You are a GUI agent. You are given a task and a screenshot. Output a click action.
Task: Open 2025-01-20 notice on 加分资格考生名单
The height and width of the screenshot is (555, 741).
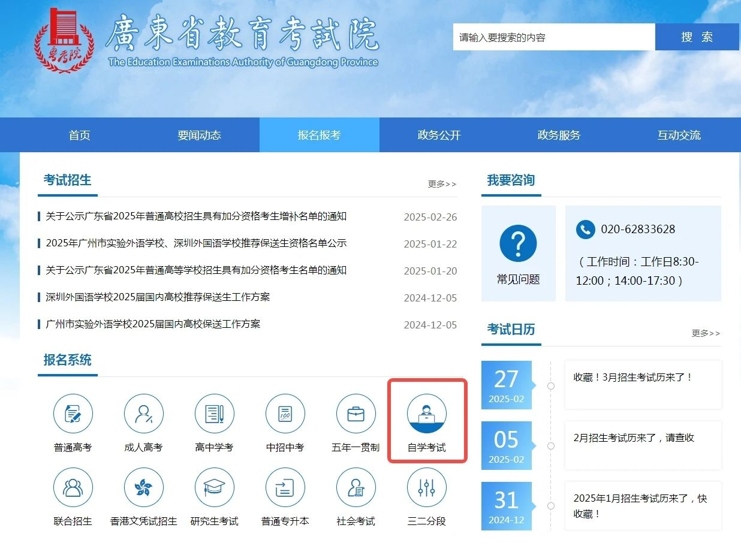(196, 270)
